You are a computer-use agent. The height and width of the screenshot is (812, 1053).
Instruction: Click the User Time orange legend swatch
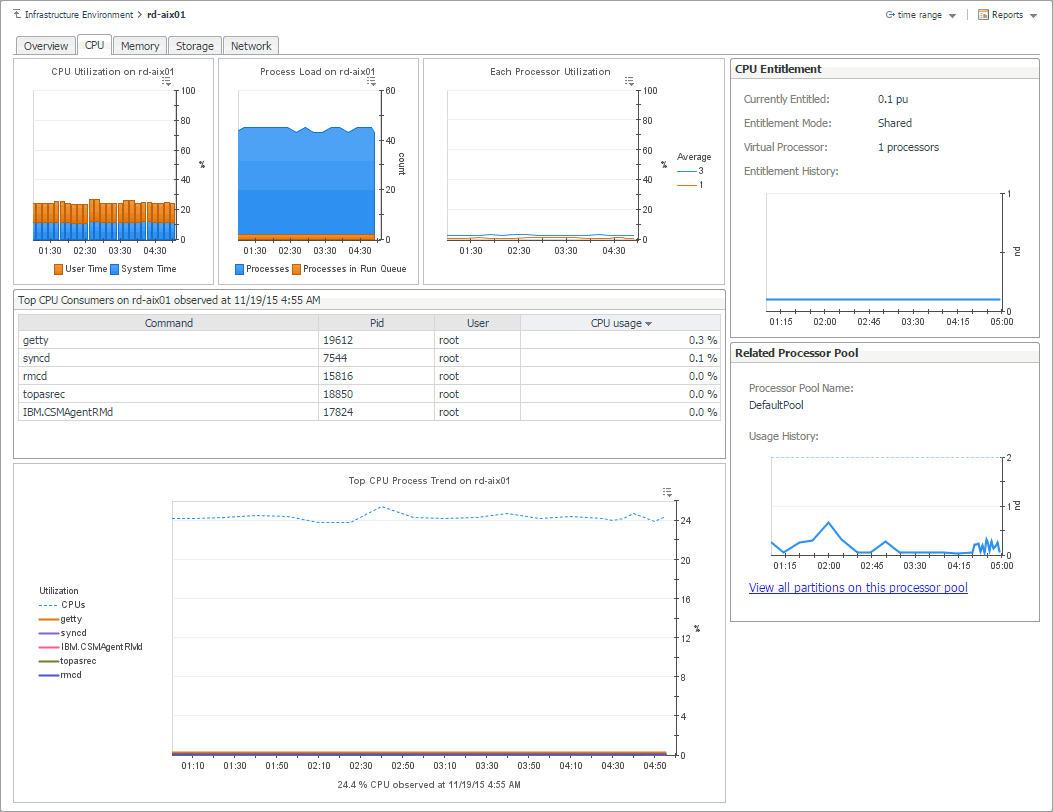point(59,270)
